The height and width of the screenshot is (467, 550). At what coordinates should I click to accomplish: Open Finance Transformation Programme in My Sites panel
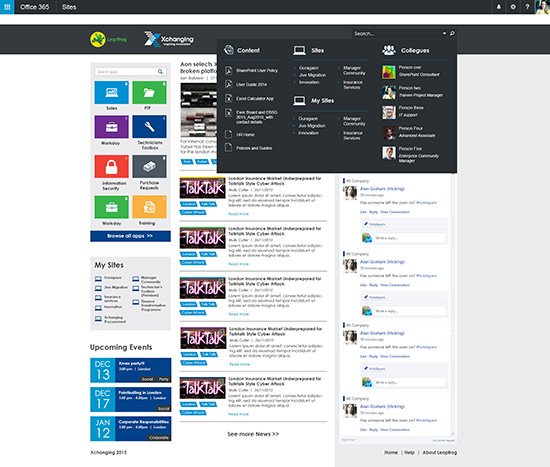[x=153, y=305]
